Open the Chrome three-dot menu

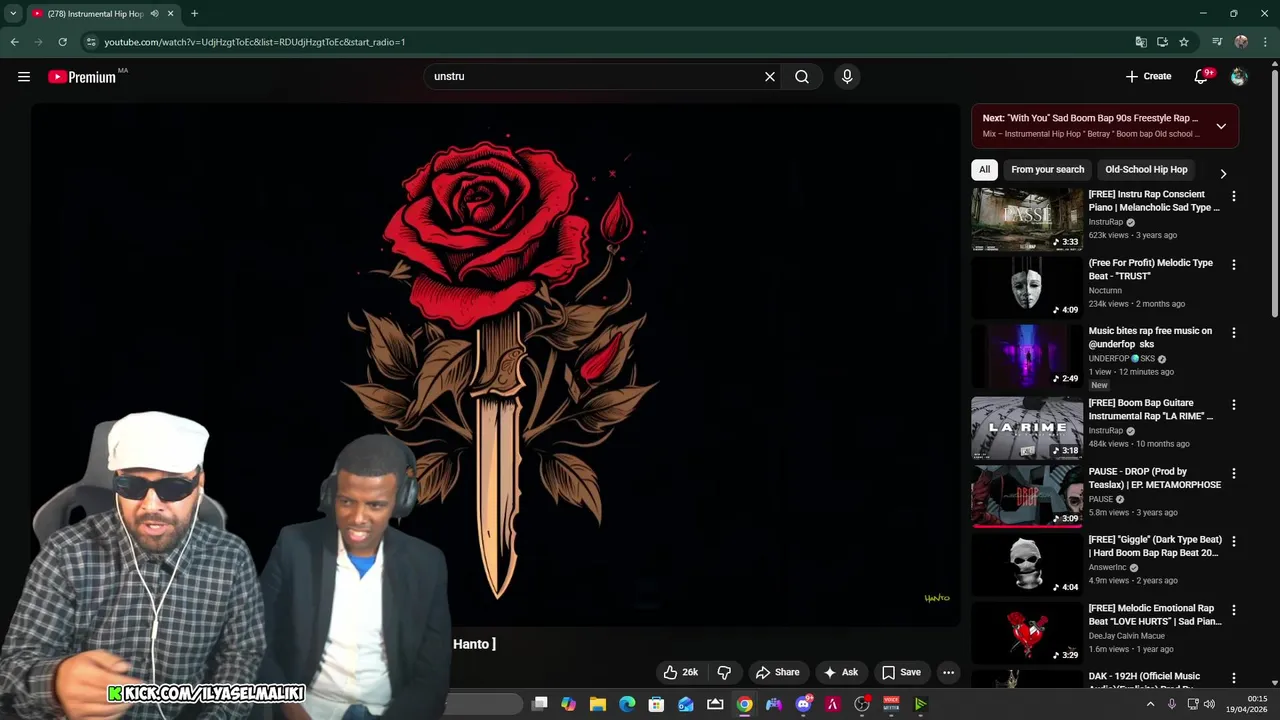pyautogui.click(x=1264, y=42)
